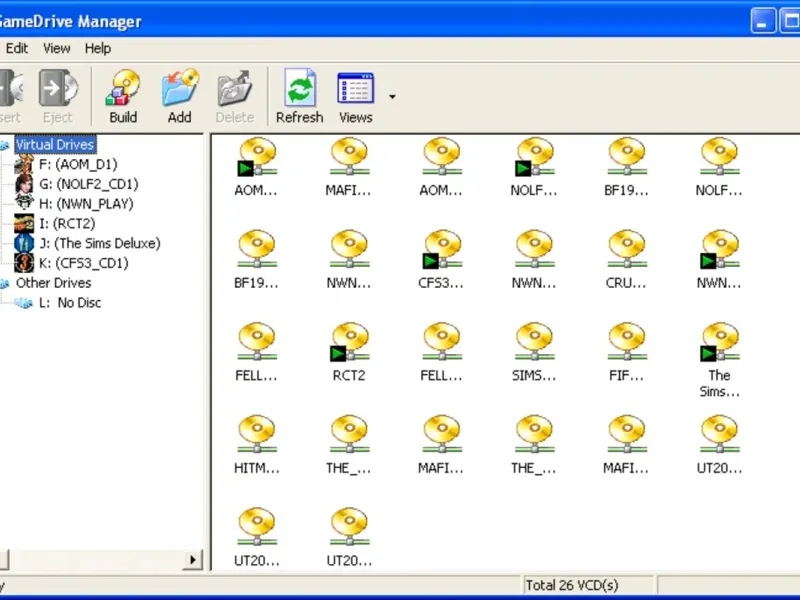Select the AOM disc without play badge

click(442, 167)
